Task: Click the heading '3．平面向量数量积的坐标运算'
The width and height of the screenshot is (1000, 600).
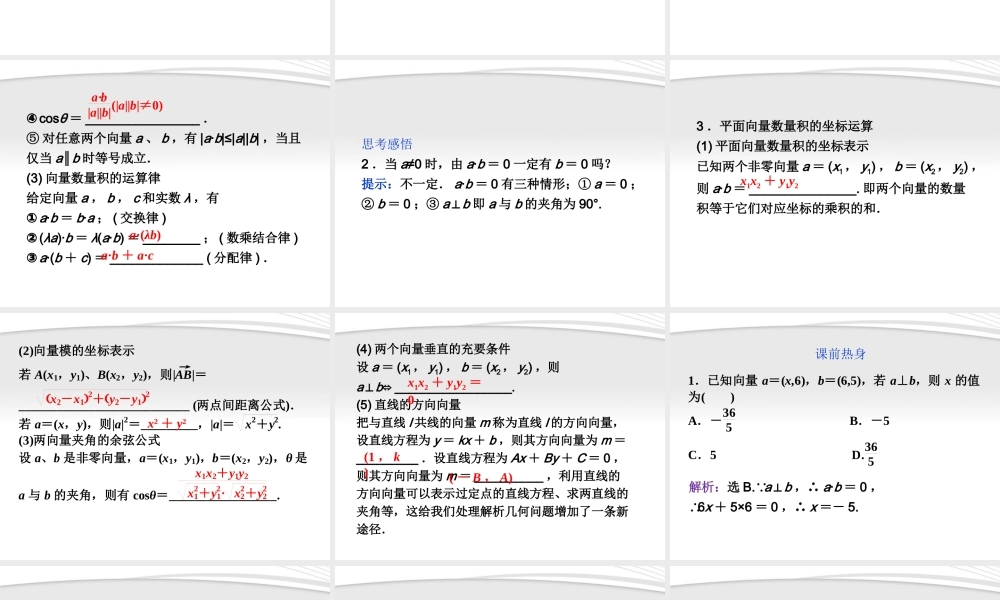Action: click(x=784, y=126)
